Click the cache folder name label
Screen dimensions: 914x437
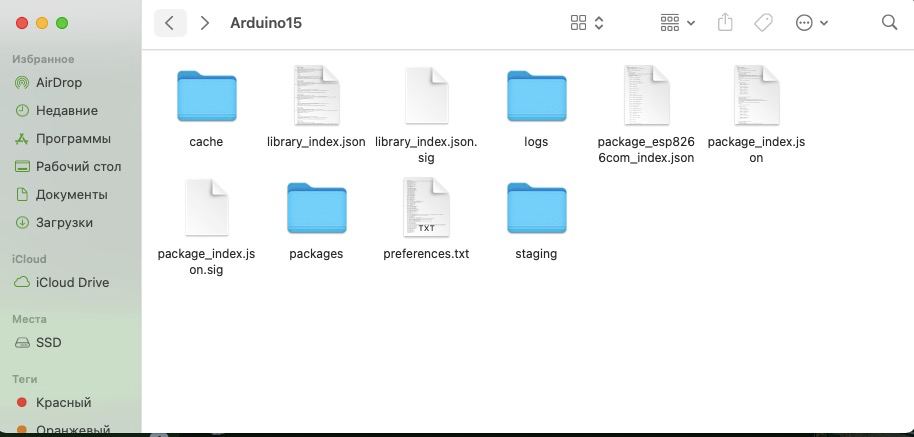click(x=206, y=142)
